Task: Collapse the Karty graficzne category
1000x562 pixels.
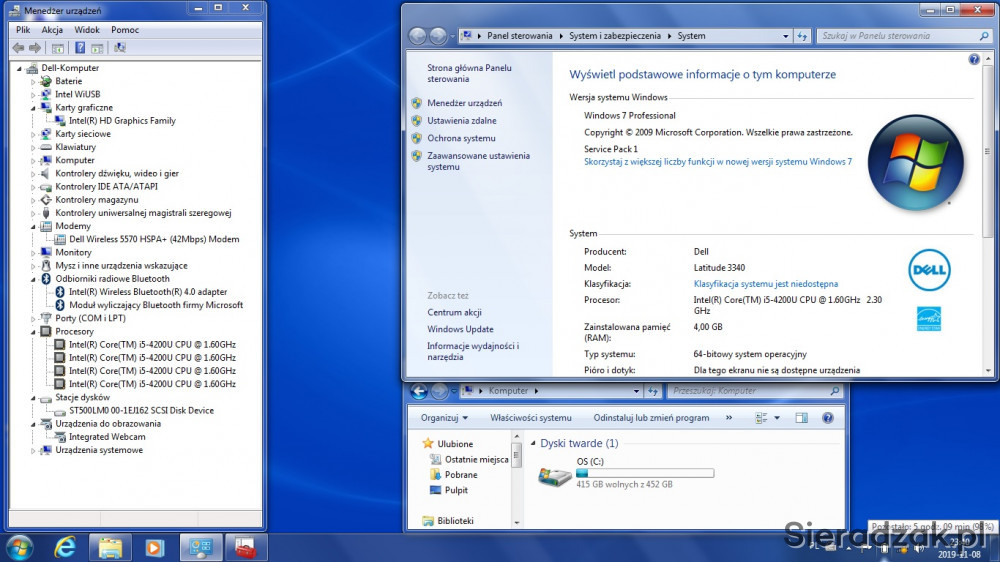Action: (33, 108)
